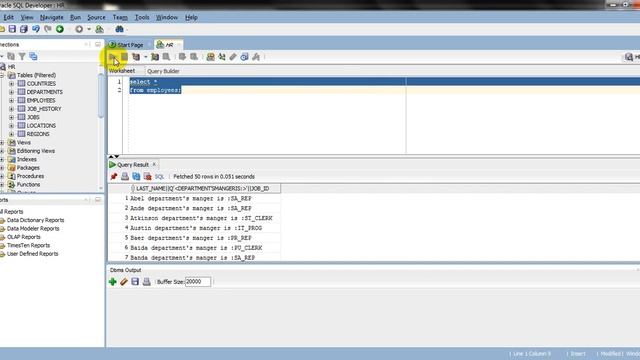Close the Query Result tab
Image resolution: width=640 pixels, height=360 pixels.
tap(154, 164)
